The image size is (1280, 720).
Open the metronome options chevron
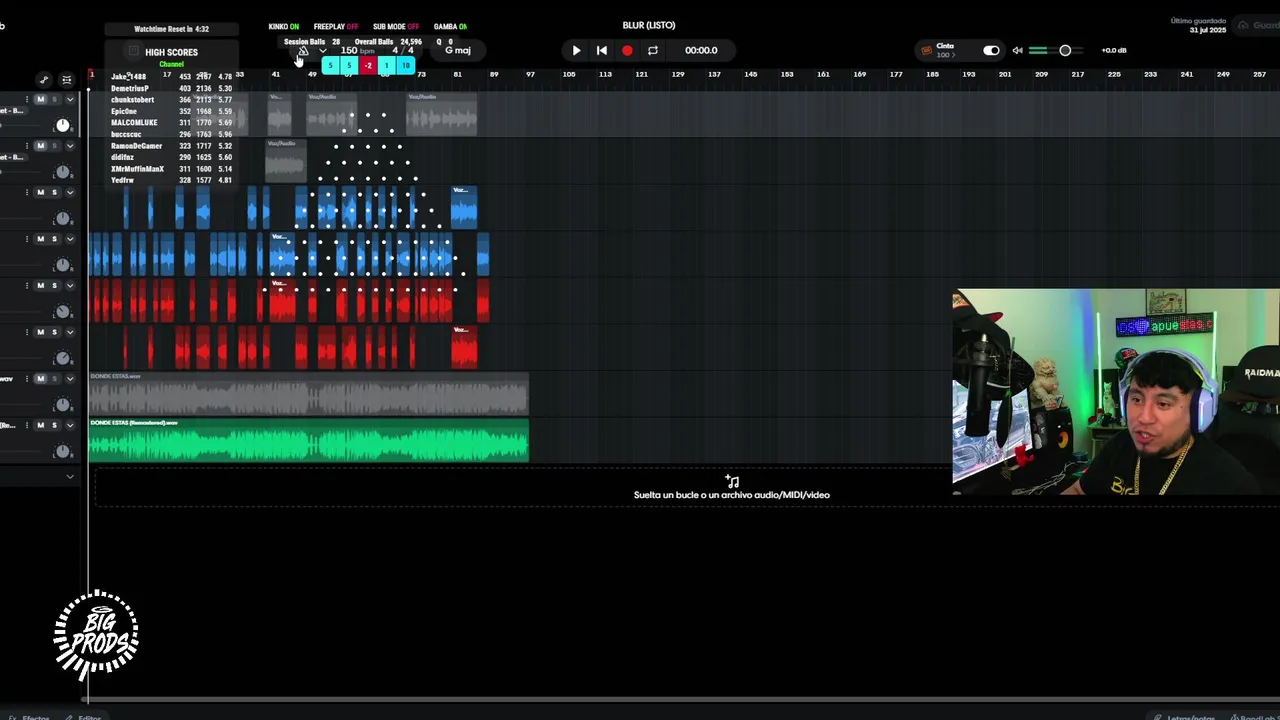coord(322,51)
